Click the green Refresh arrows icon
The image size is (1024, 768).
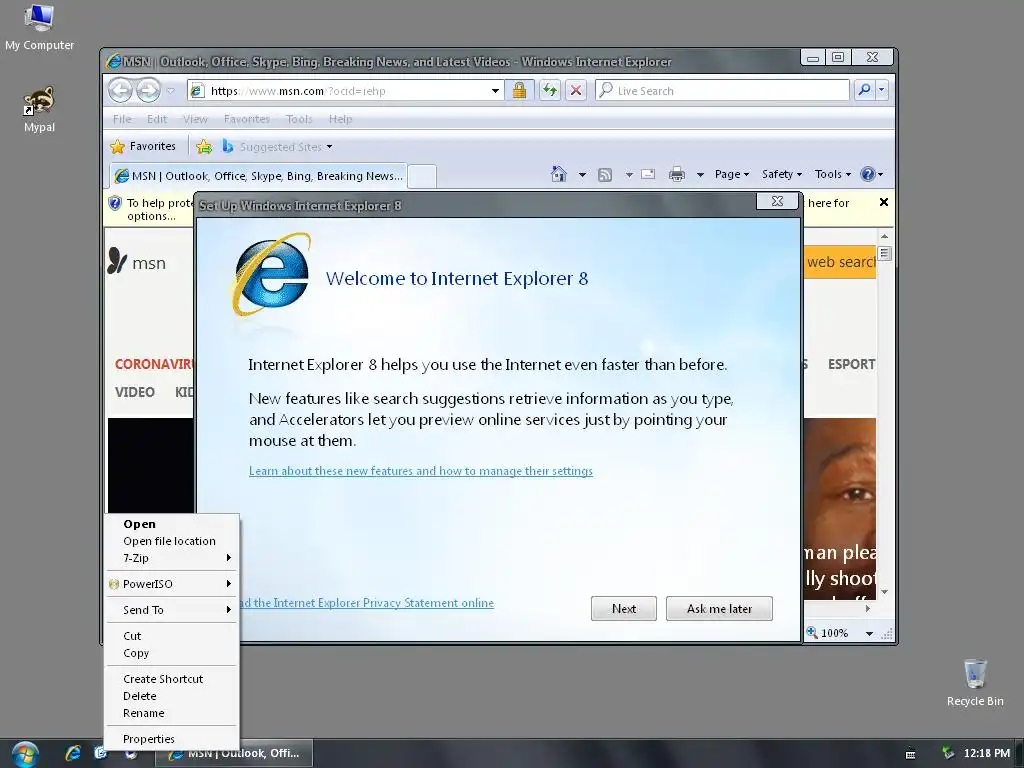(x=550, y=90)
